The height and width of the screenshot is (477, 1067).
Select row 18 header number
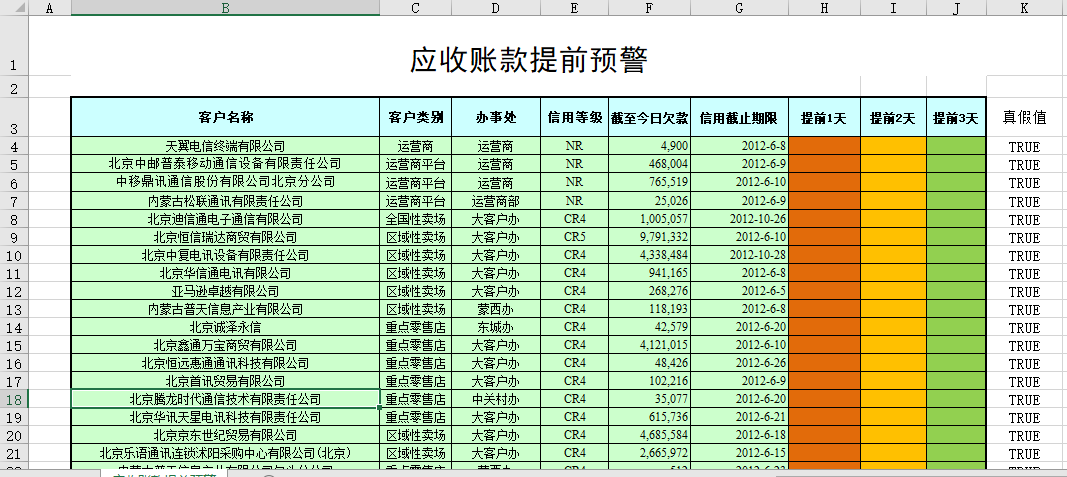[14, 399]
